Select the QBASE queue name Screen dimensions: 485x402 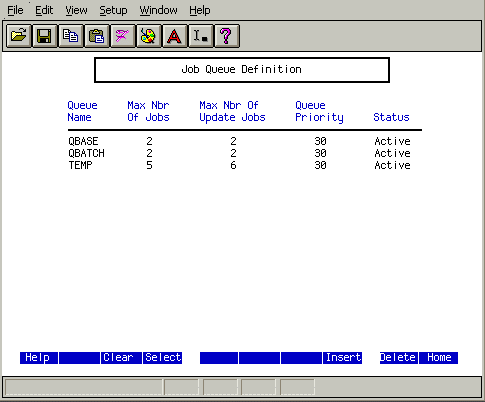(x=83, y=141)
